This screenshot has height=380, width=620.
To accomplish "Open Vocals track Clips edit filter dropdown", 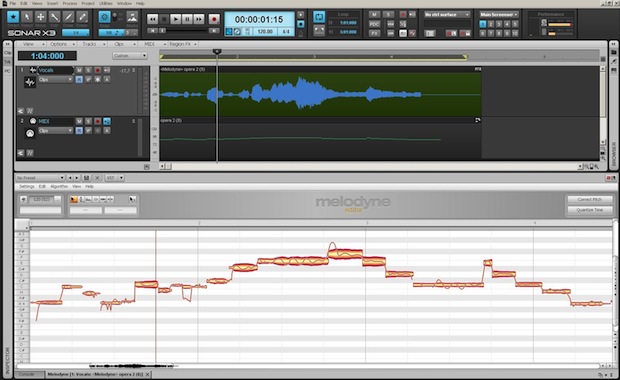I will point(55,79).
